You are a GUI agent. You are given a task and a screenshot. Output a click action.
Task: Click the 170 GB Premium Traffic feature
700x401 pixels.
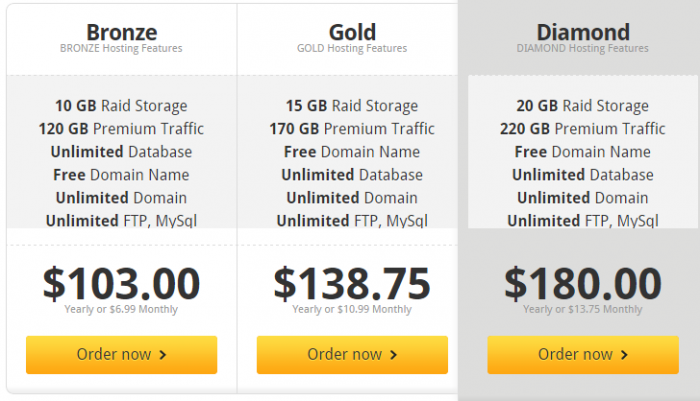pos(352,128)
